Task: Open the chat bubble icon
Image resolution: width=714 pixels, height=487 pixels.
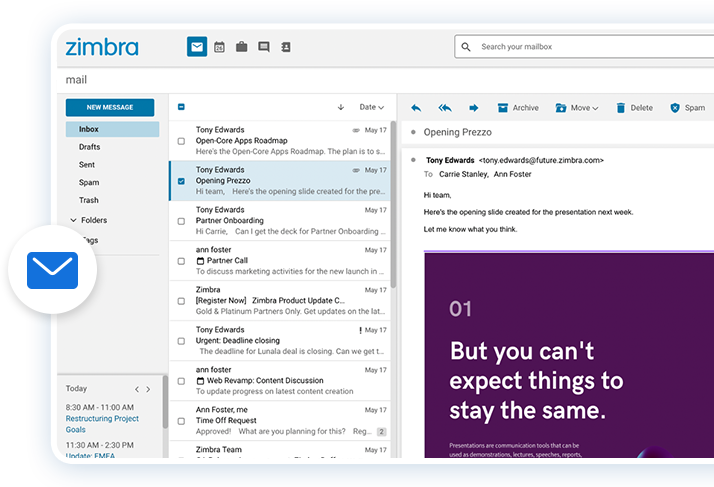Action: coord(263,47)
